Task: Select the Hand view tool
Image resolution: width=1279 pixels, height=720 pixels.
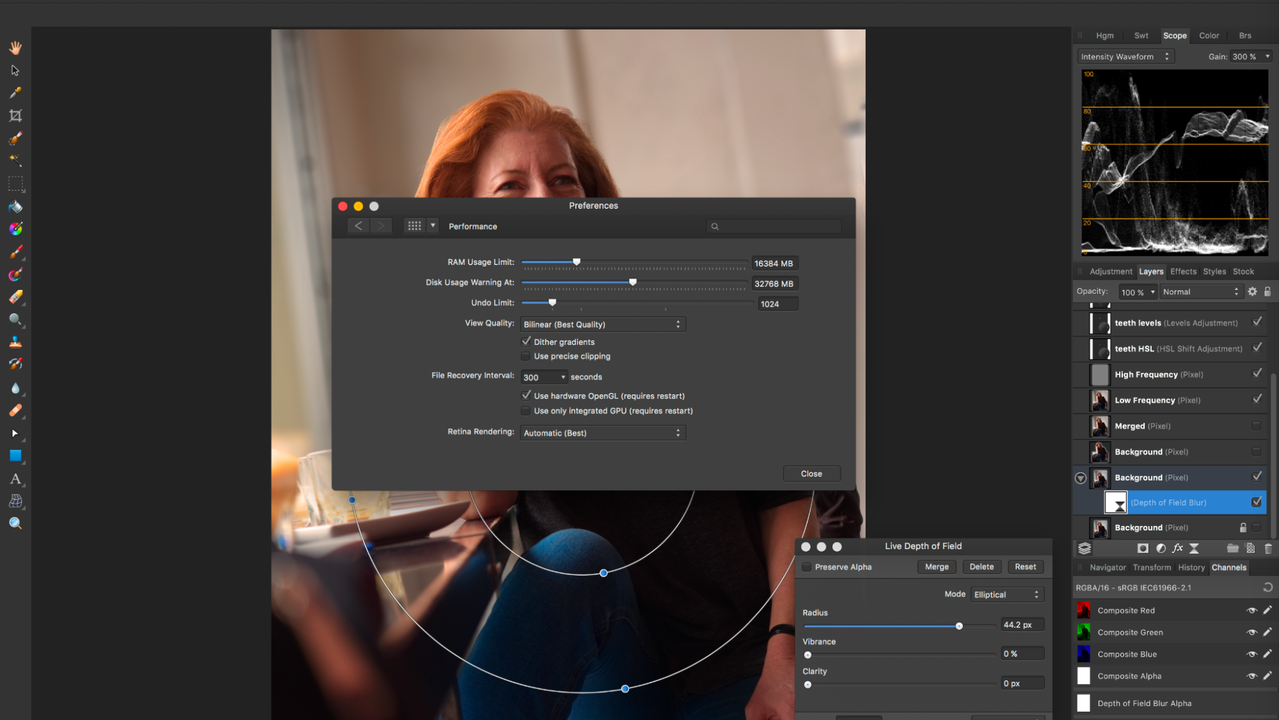Action: click(15, 48)
